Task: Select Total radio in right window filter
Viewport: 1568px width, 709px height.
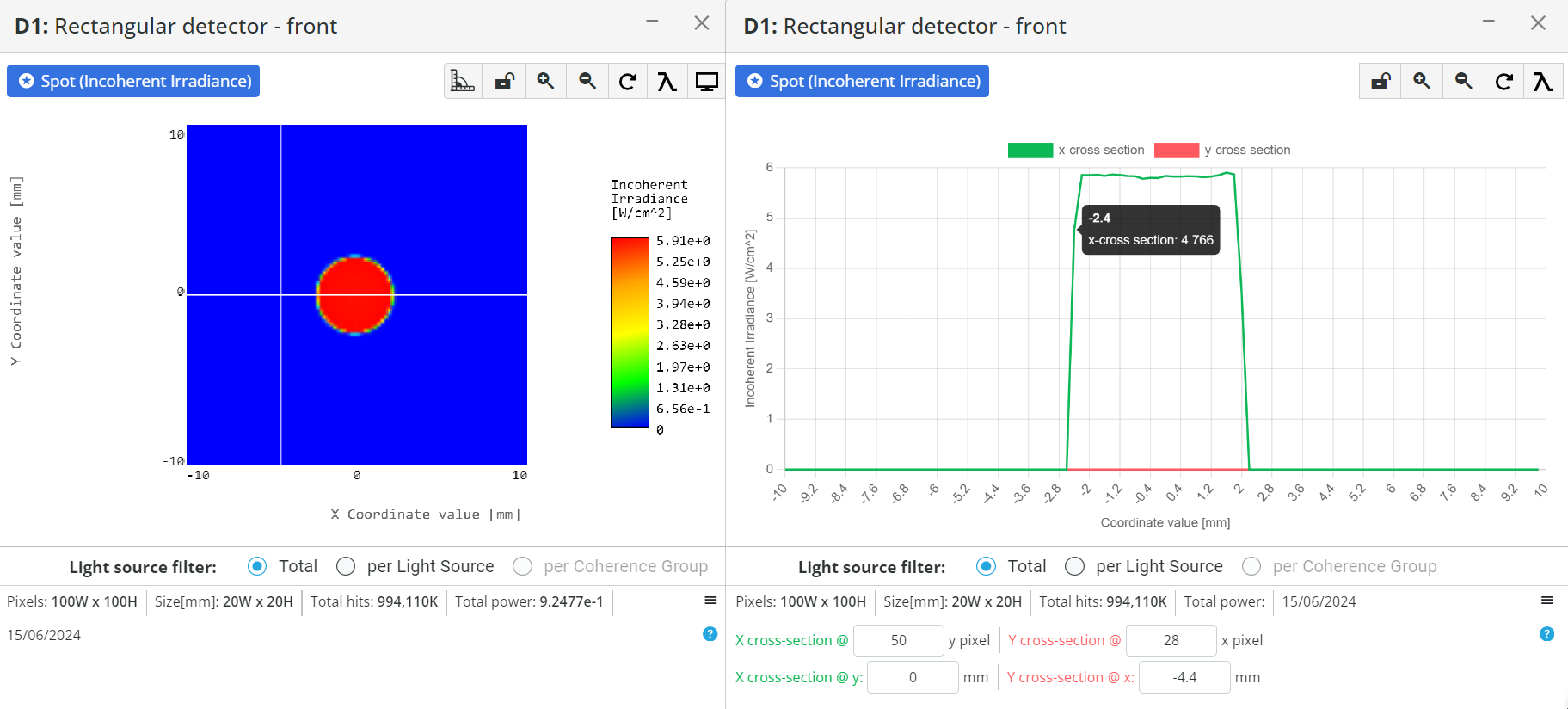Action: pos(986,566)
